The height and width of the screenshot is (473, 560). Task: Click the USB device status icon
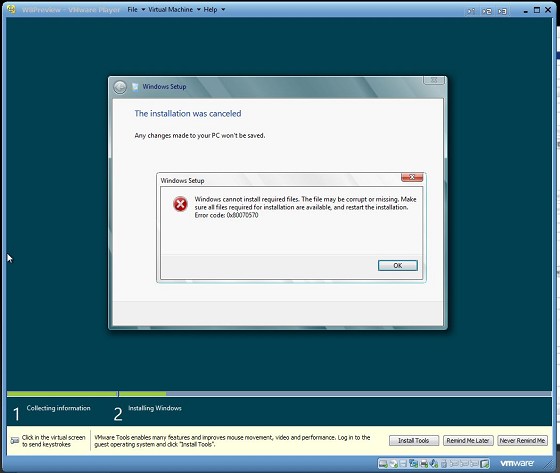pyautogui.click(x=444, y=464)
